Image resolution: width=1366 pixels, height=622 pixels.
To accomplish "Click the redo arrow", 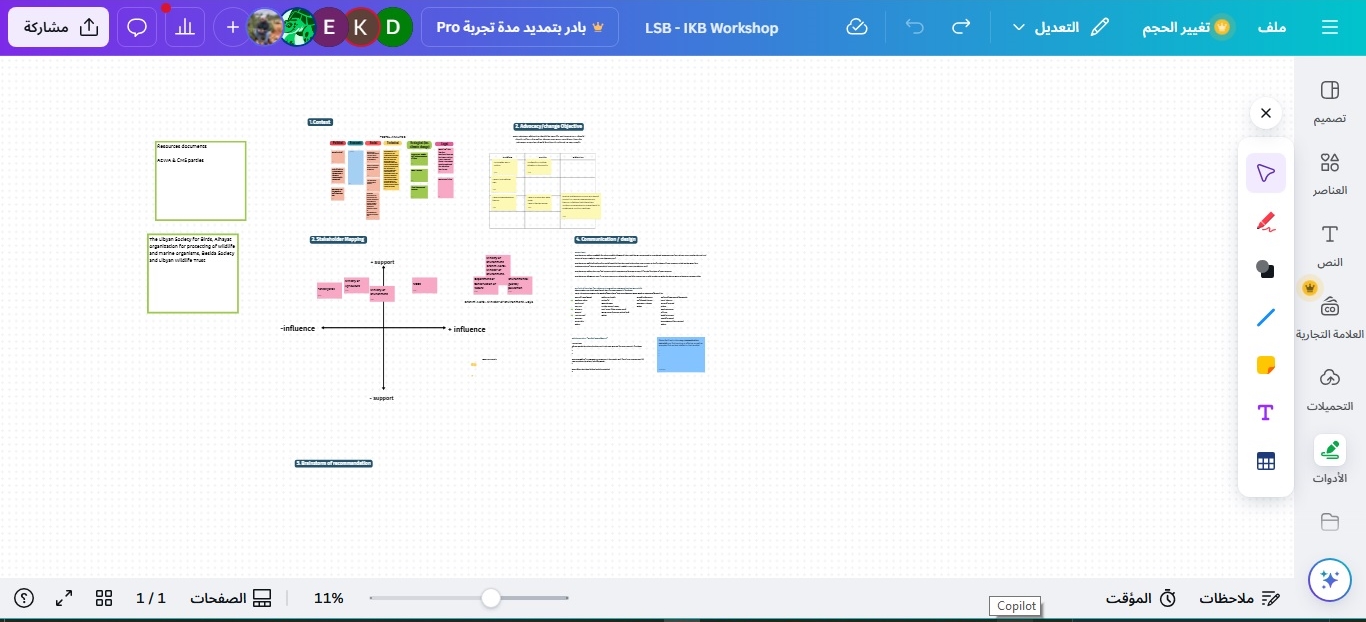I will click(x=960, y=27).
